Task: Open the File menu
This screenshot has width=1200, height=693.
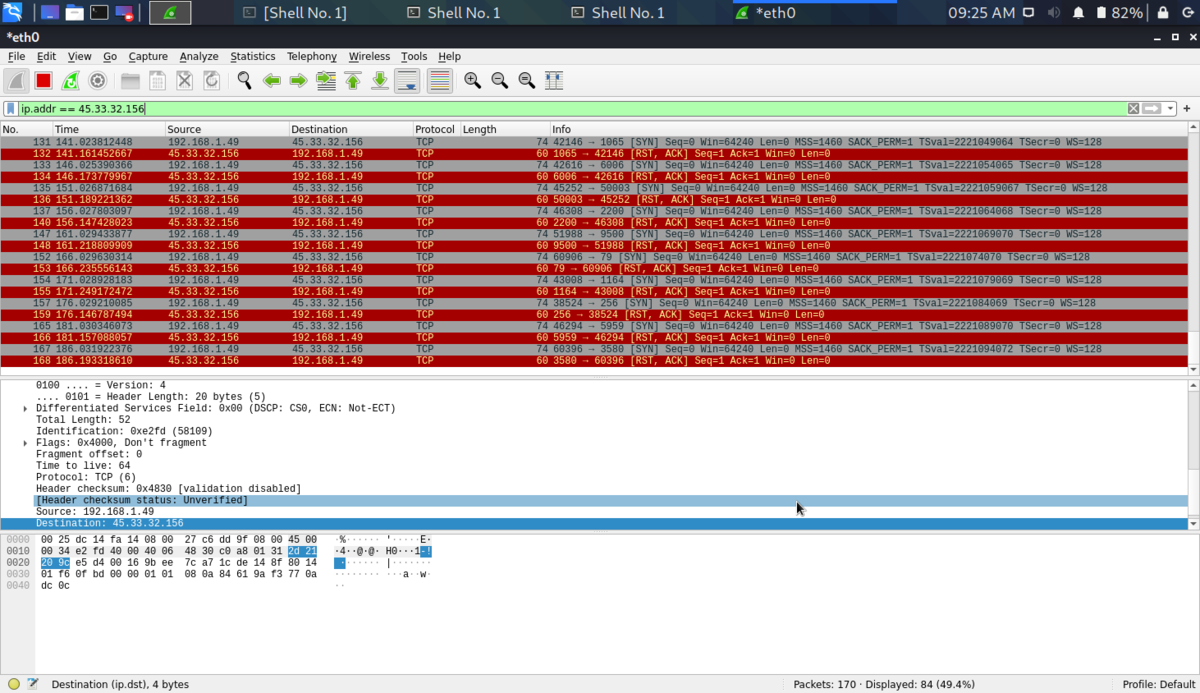Action: tap(16, 56)
